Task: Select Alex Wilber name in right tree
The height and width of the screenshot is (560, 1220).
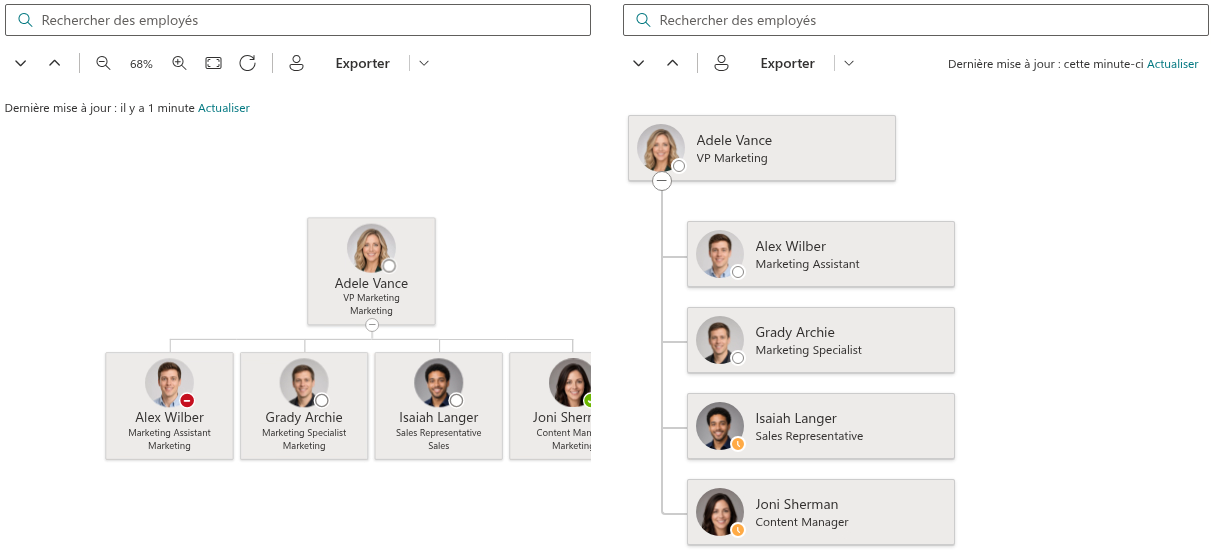Action: (x=791, y=246)
